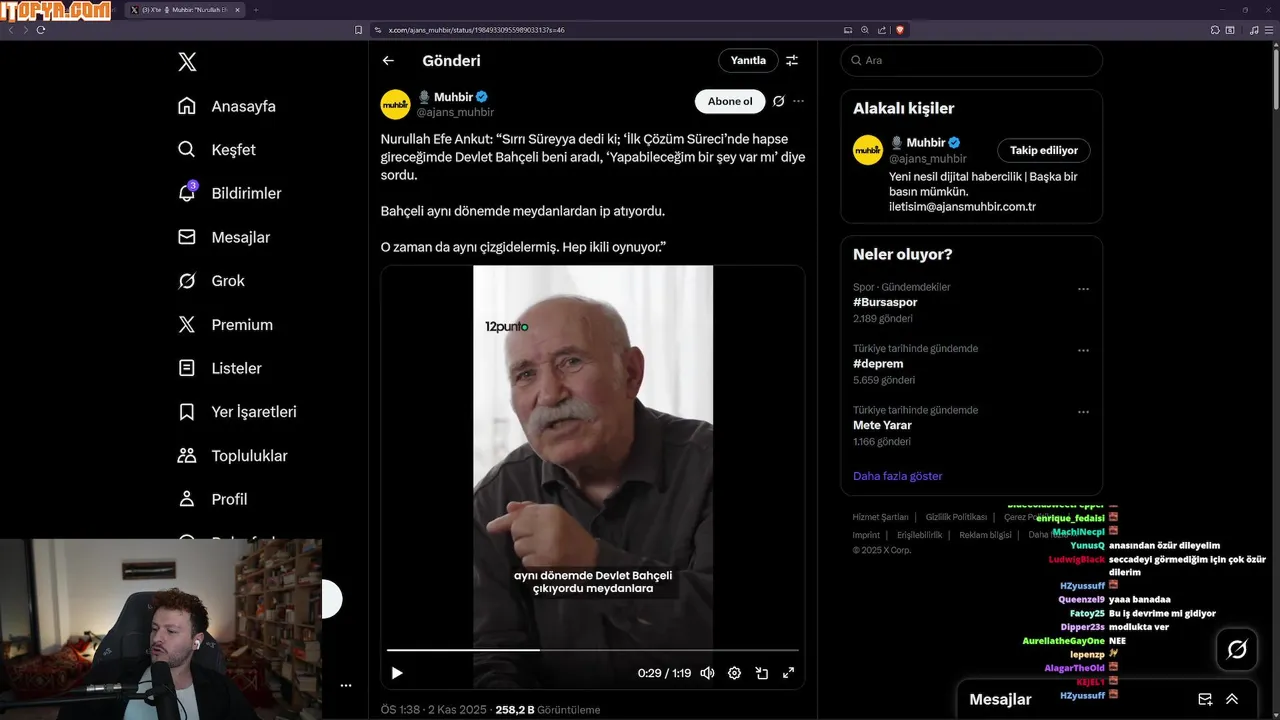This screenshot has width=1280, height=720.
Task: Open Grok from the left sidebar
Action: point(210,281)
